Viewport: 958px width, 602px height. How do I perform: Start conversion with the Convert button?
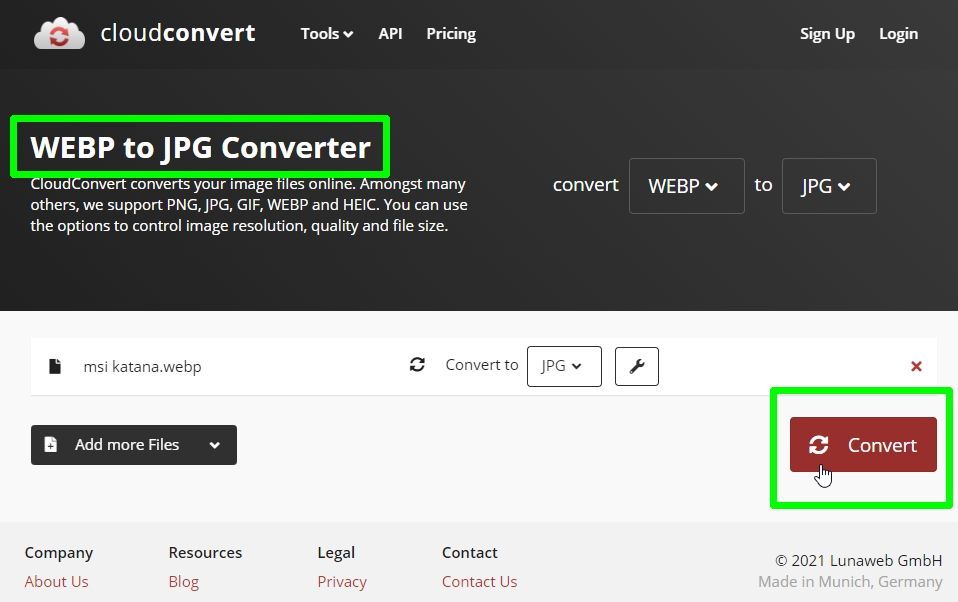[863, 445]
